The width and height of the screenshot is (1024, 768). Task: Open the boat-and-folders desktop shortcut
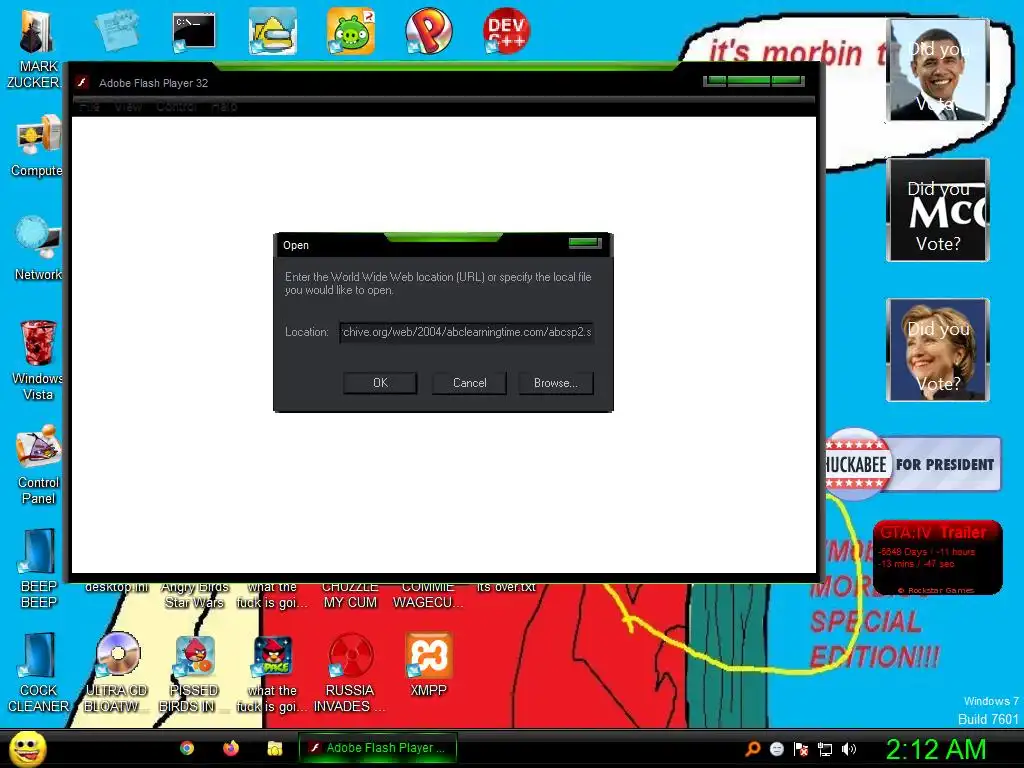click(272, 31)
